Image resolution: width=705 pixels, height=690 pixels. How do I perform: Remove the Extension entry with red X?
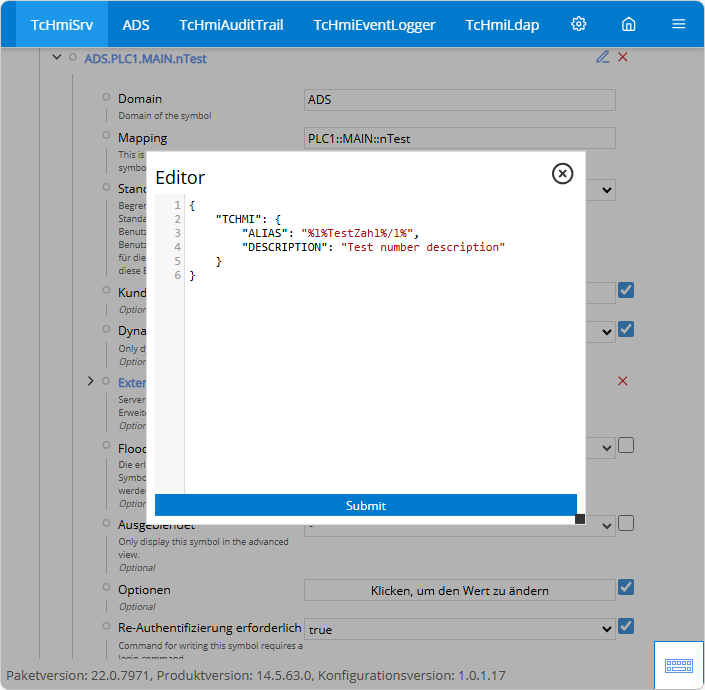(x=622, y=381)
